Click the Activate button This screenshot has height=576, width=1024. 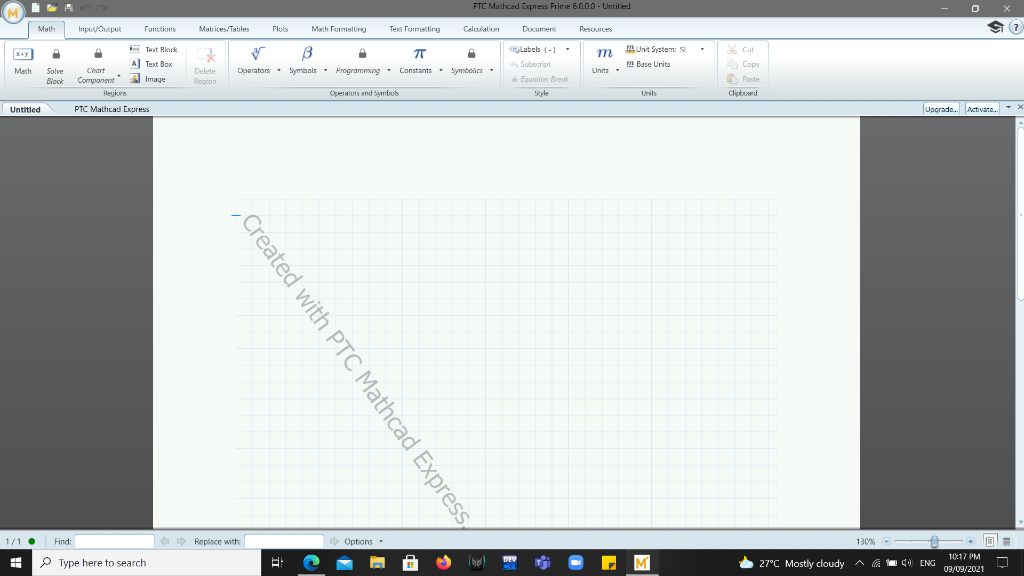(982, 109)
